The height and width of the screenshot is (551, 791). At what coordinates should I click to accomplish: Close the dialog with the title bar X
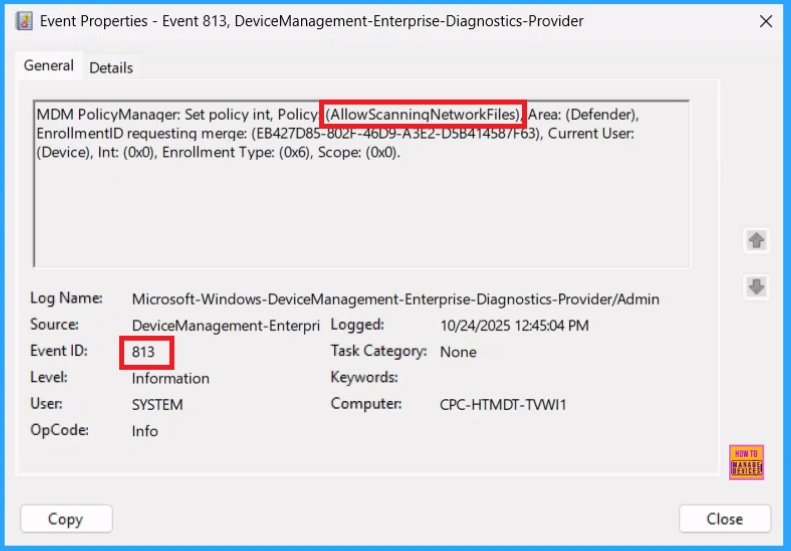765,21
